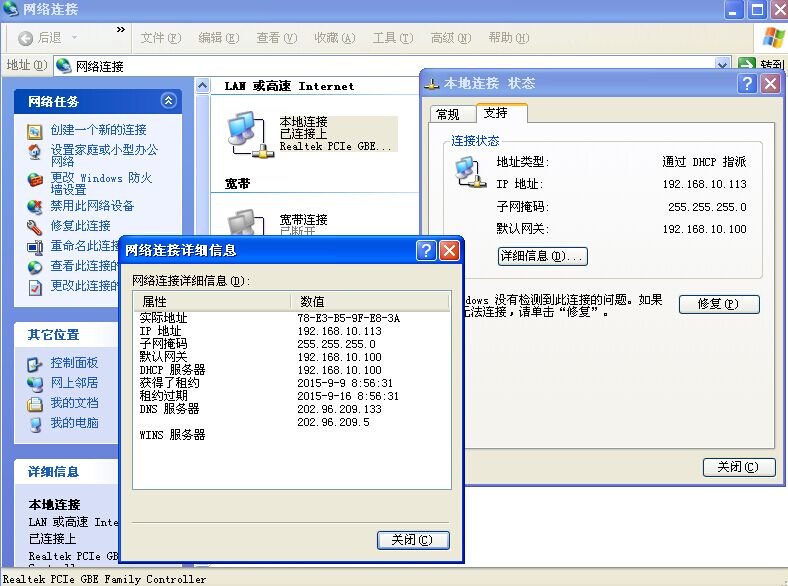Click the 详细信息 panel header

[x=67, y=471]
